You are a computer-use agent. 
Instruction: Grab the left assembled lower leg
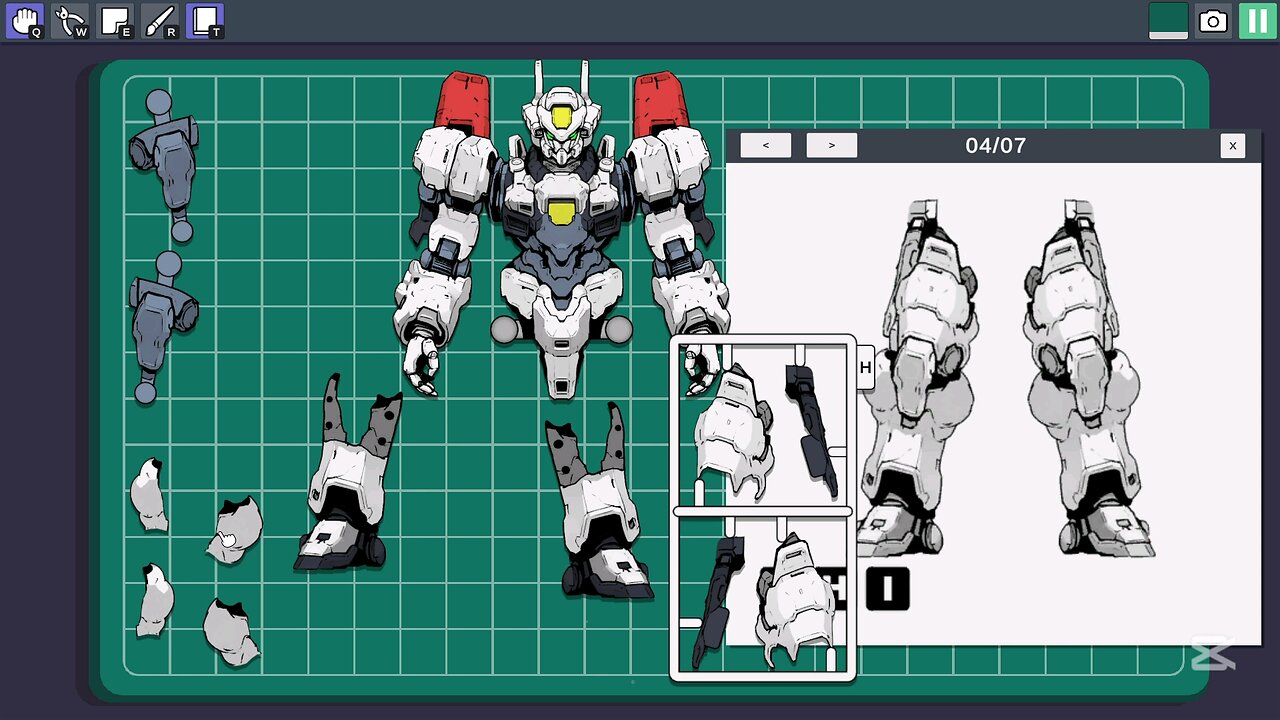[347, 473]
